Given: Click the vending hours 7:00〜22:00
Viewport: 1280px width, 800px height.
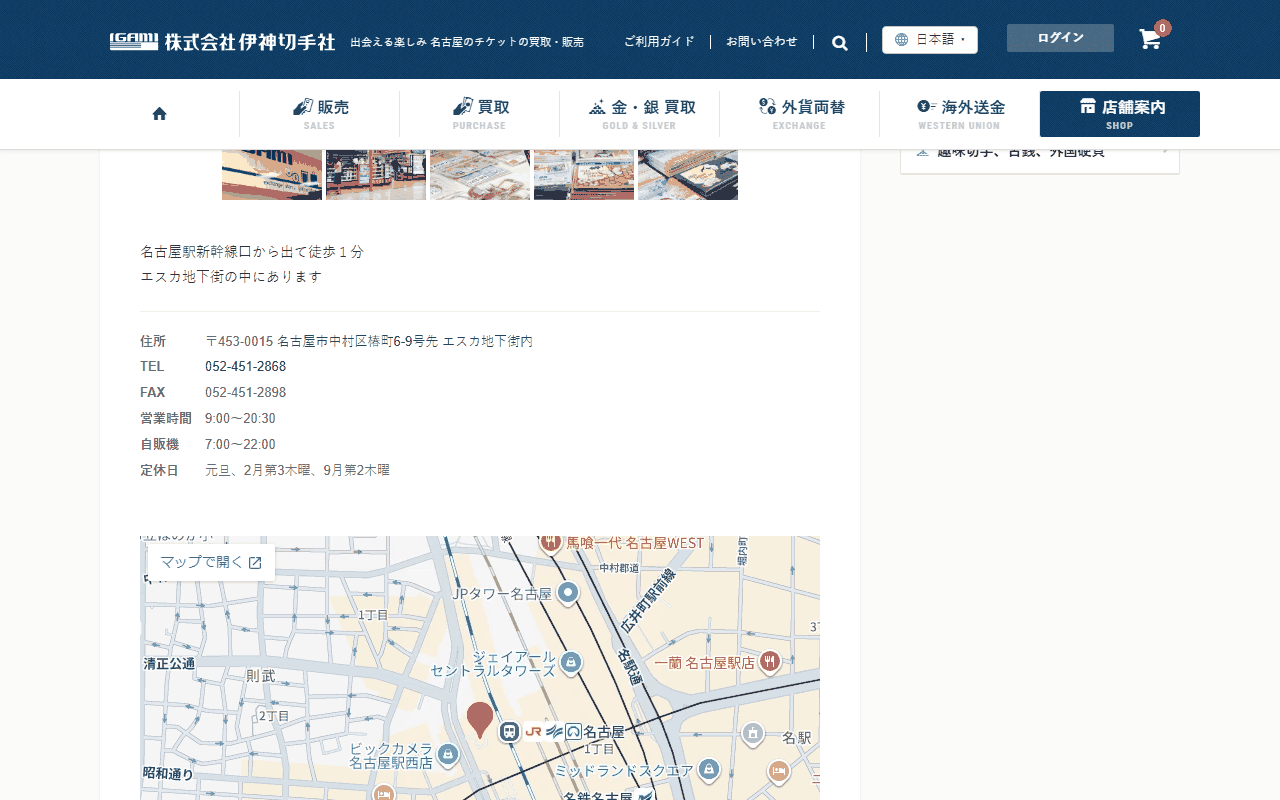Looking at the screenshot, I should point(240,445).
